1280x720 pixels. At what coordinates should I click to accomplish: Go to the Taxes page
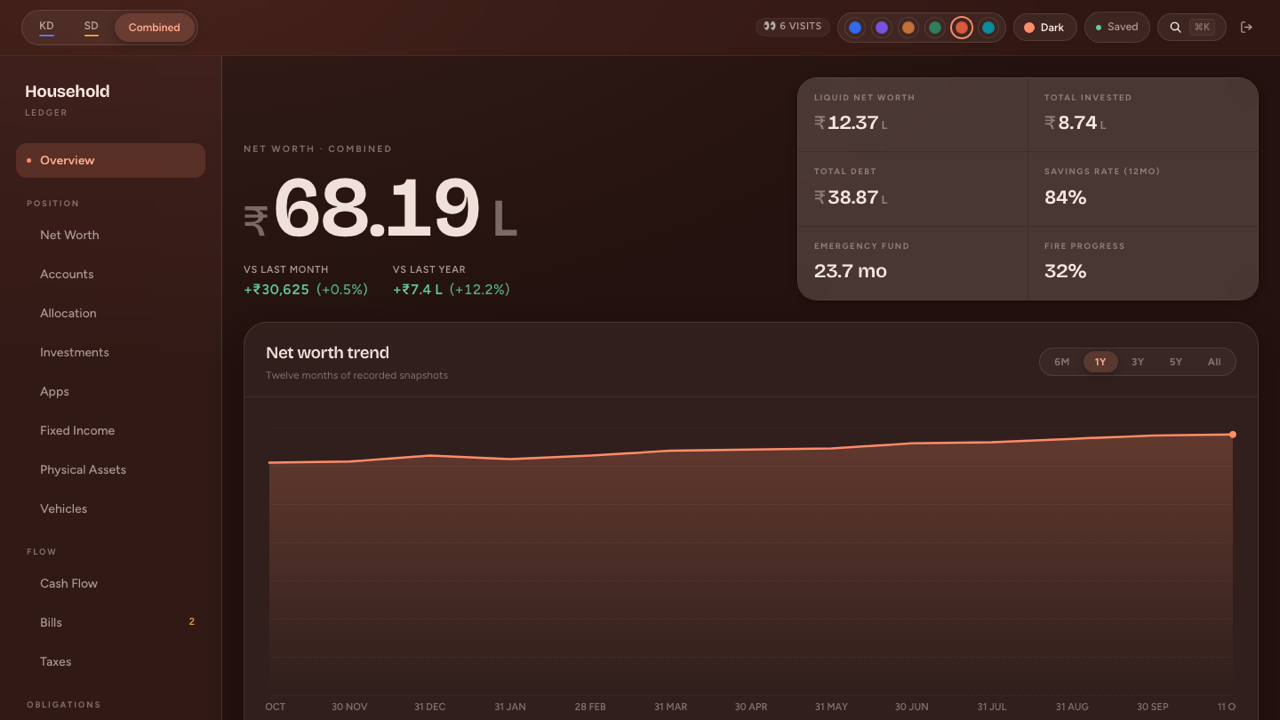[111, 661]
